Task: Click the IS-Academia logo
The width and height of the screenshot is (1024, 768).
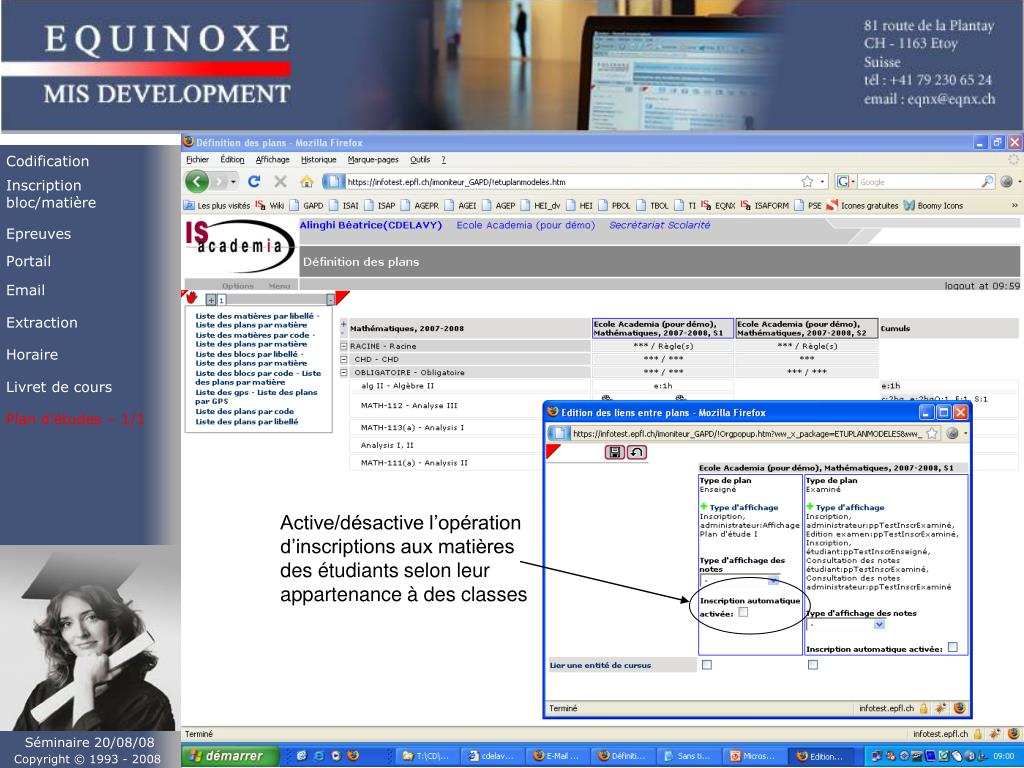Action: pyautogui.click(x=239, y=246)
